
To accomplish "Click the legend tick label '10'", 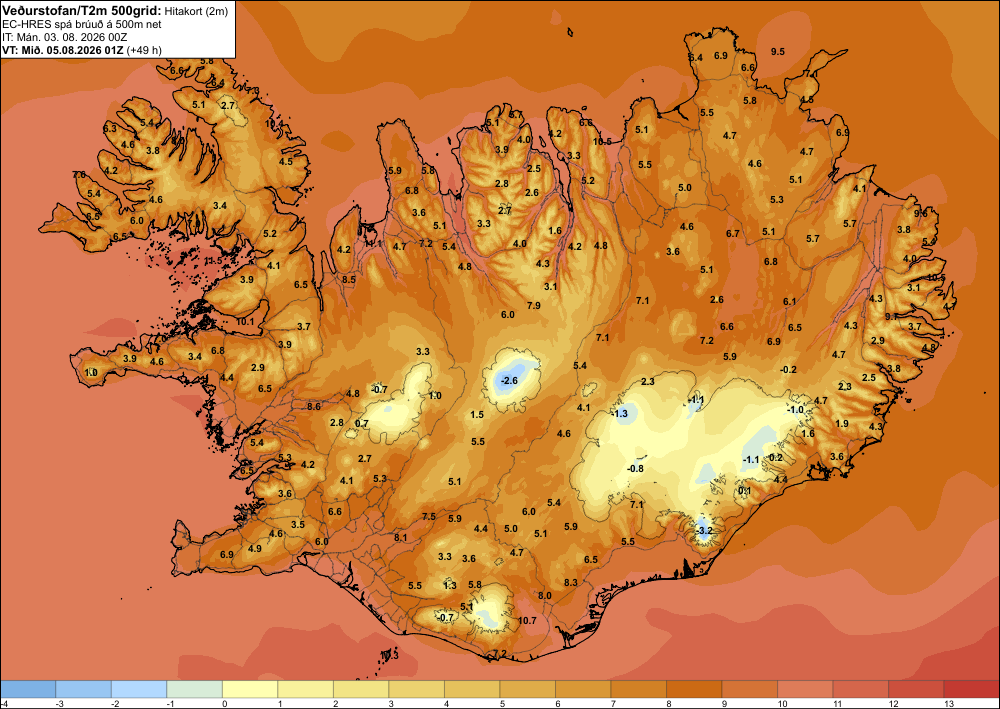I will pyautogui.click(x=781, y=703).
